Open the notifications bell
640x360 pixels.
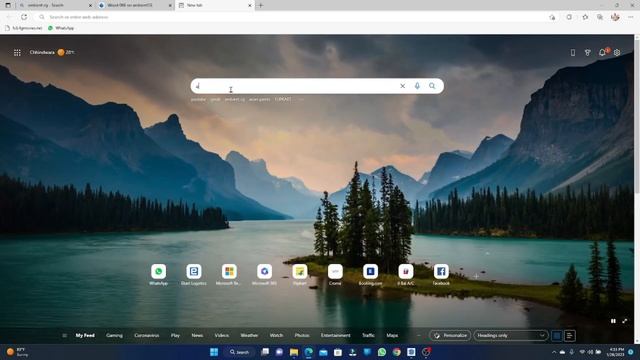(x=602, y=52)
